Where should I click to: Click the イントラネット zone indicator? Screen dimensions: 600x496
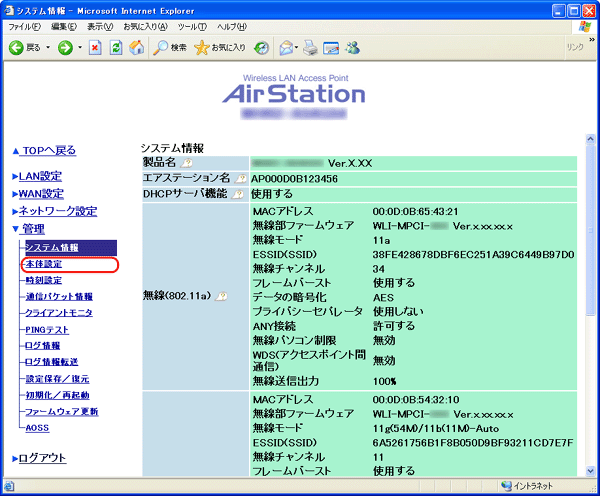[x=527, y=486]
